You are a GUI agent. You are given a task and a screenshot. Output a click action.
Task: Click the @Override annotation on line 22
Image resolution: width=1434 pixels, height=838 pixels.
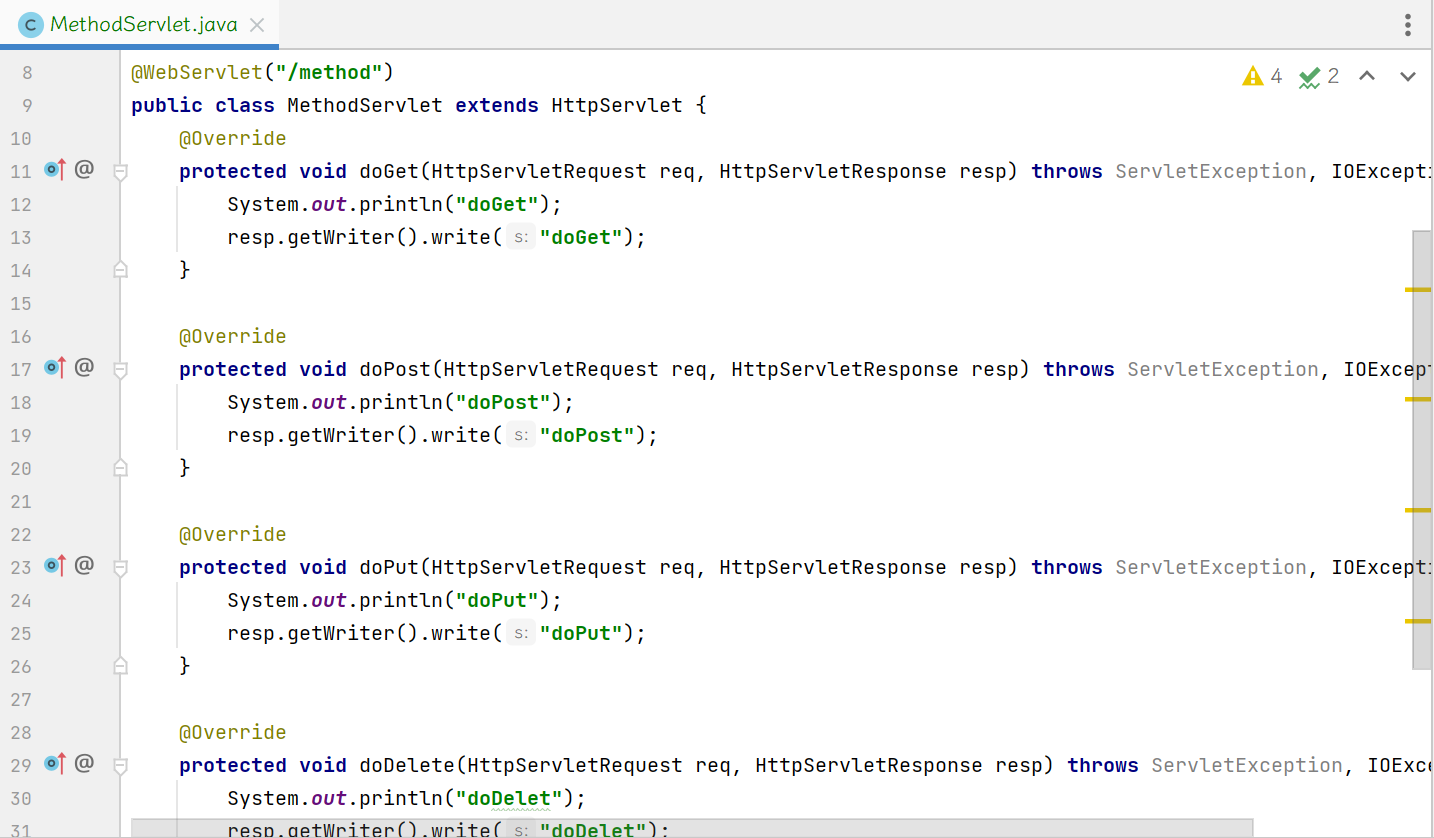[233, 534]
